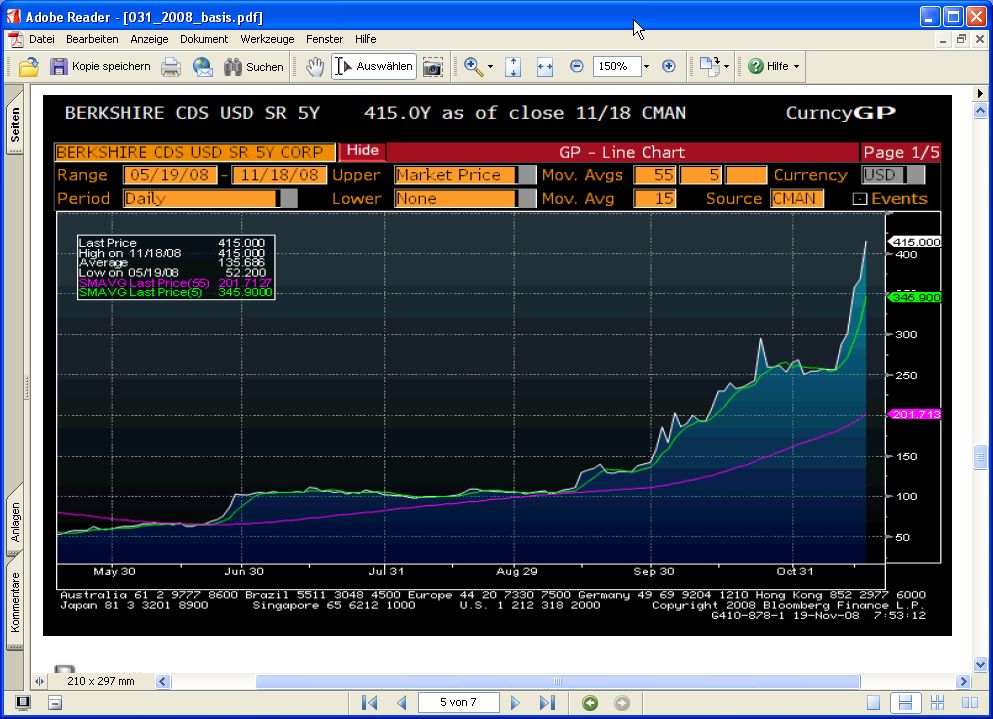This screenshot has height=719, width=993.
Task: Click the Print icon in the toolbar
Action: point(172,67)
